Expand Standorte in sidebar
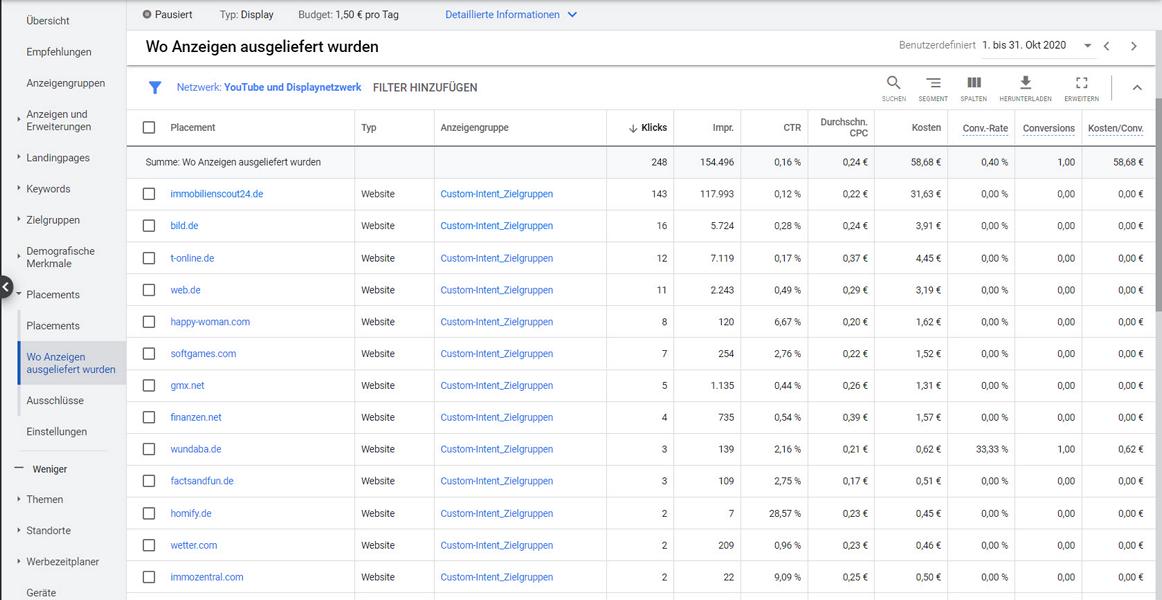The width and height of the screenshot is (1162, 600). pyautogui.click(x=19, y=530)
